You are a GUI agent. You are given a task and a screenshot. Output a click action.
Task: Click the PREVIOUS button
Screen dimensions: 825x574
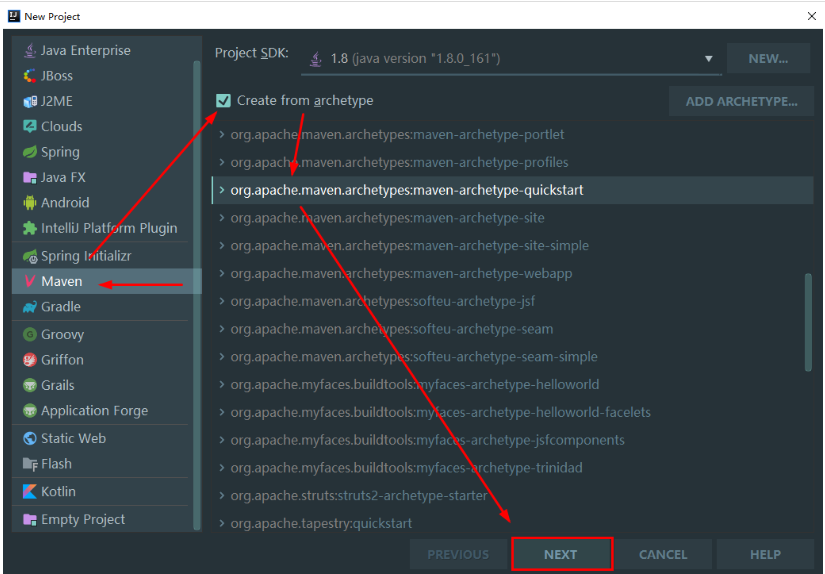coord(458,555)
